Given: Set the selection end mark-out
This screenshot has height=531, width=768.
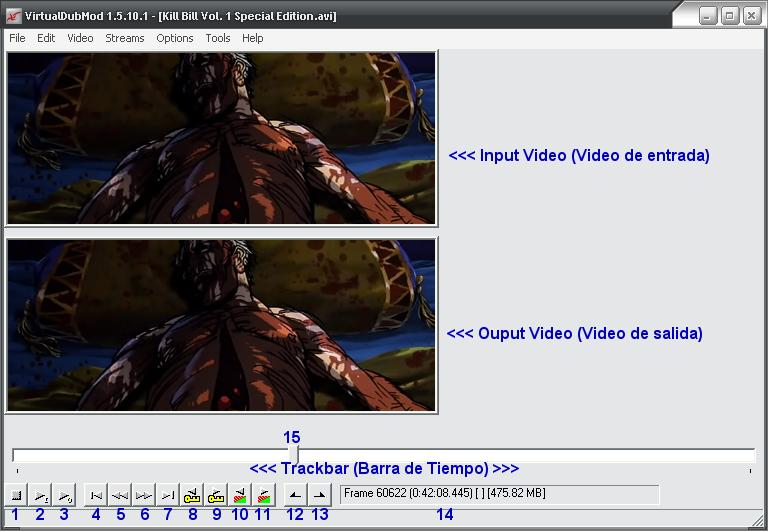Looking at the screenshot, I should (319, 495).
